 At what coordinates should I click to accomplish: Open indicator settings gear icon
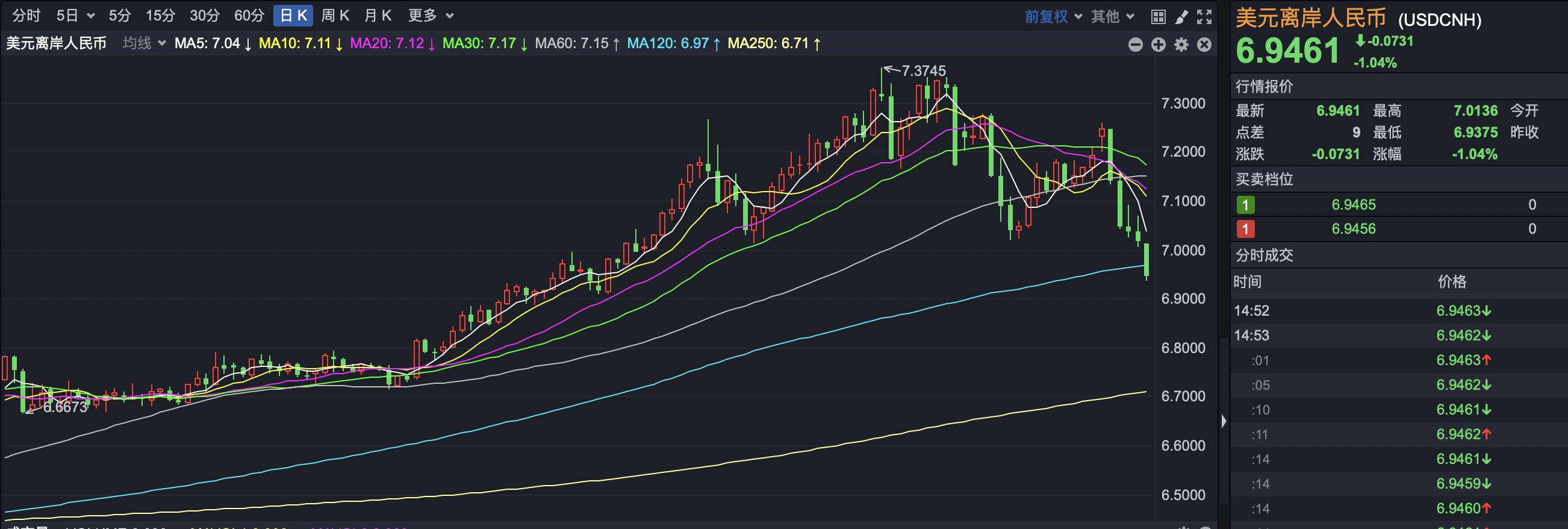click(x=1181, y=45)
